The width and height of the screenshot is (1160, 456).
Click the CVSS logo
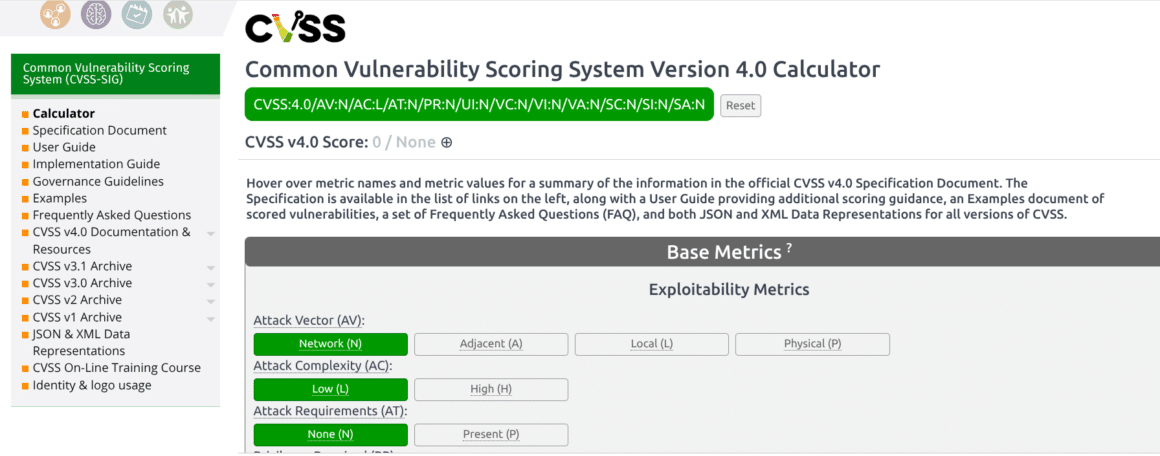(x=295, y=27)
